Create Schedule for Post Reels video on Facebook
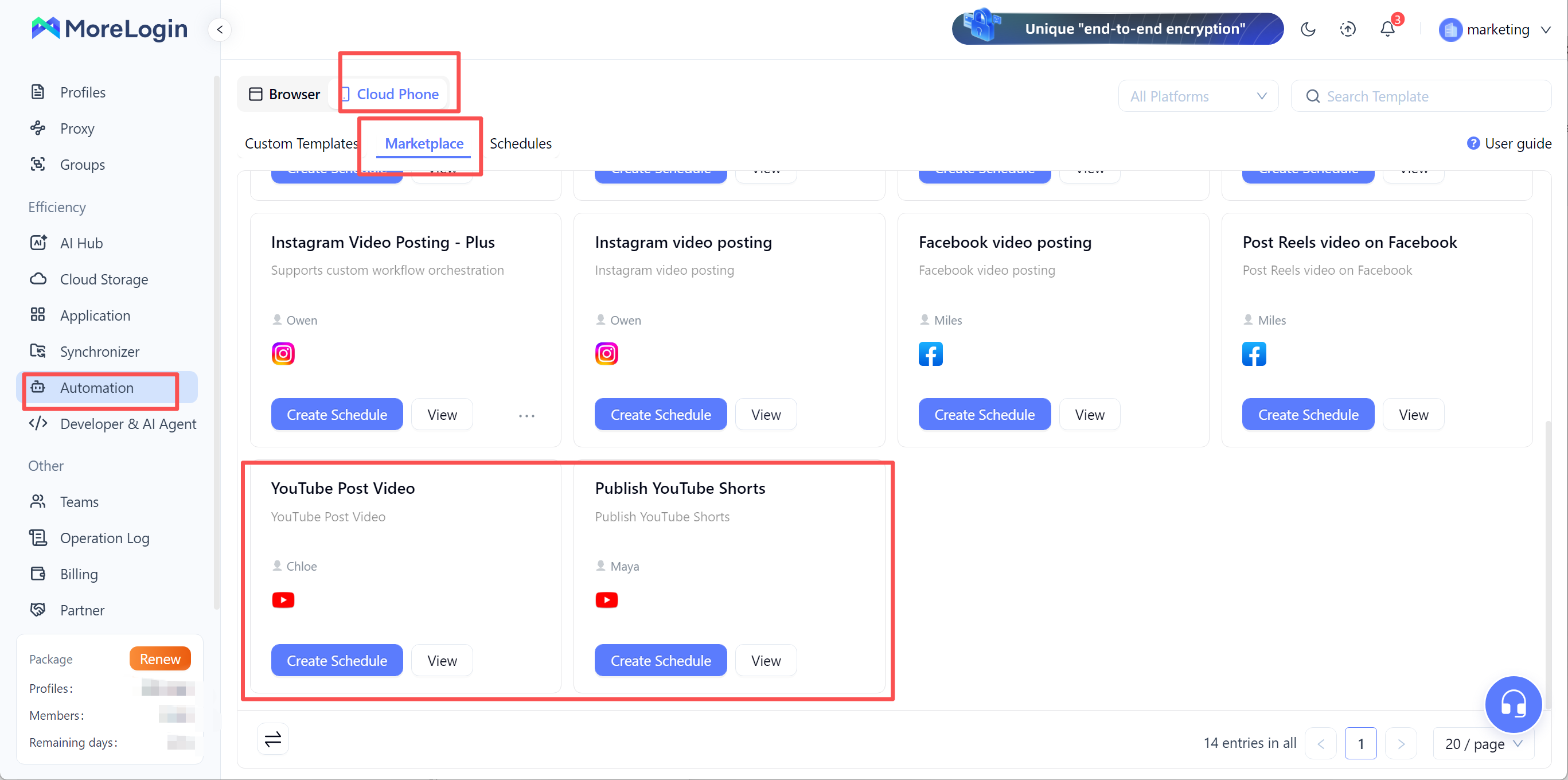Screen dimensions: 1568x780 click(x=1308, y=415)
